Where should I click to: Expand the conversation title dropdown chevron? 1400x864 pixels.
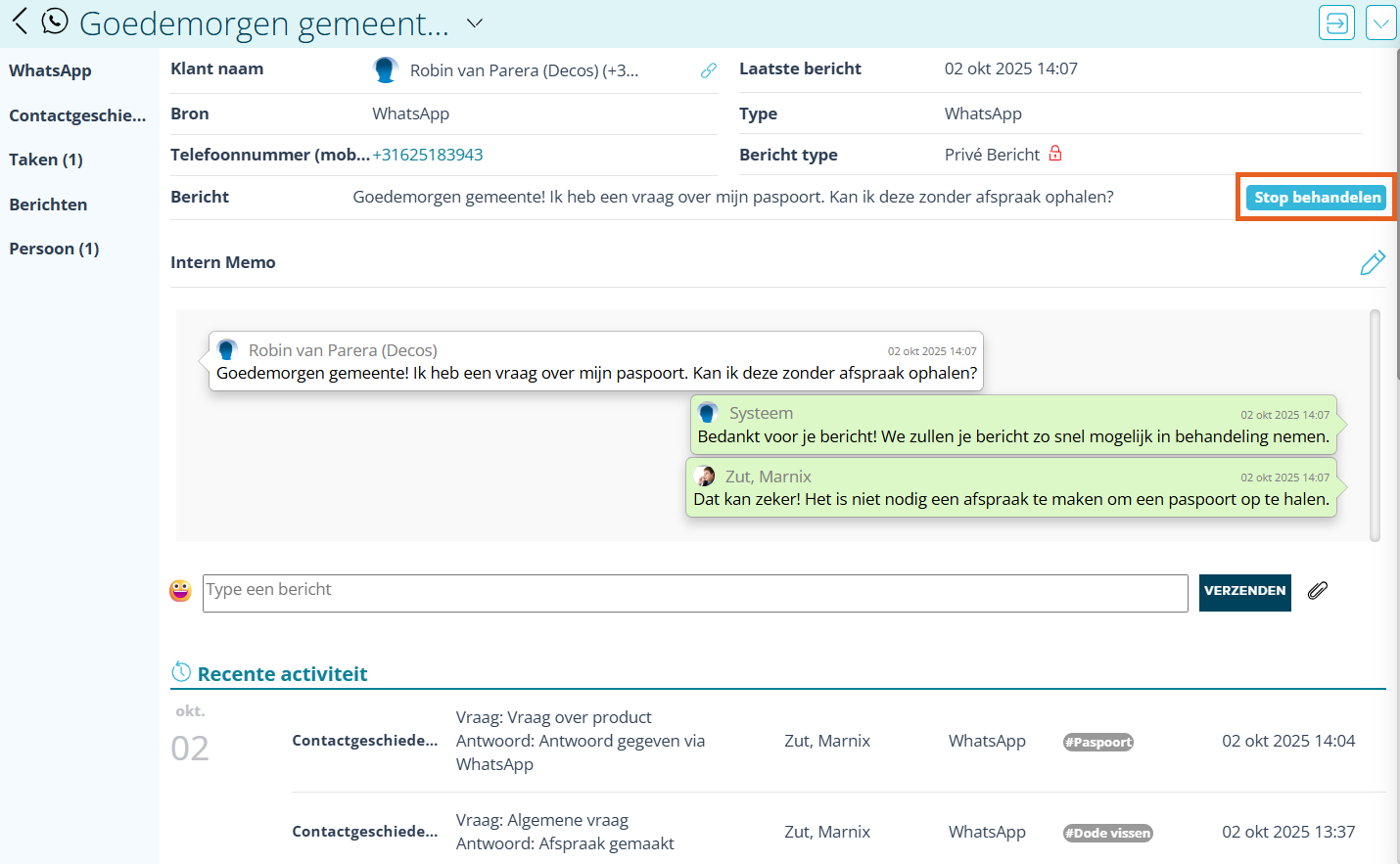474,23
